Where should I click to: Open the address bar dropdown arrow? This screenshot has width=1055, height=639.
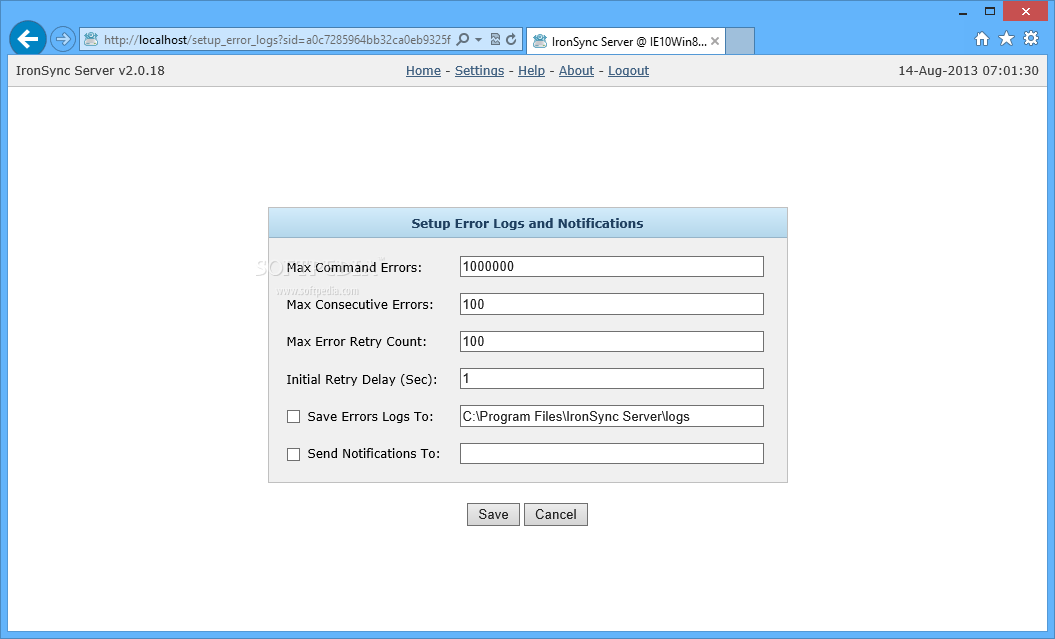click(478, 40)
